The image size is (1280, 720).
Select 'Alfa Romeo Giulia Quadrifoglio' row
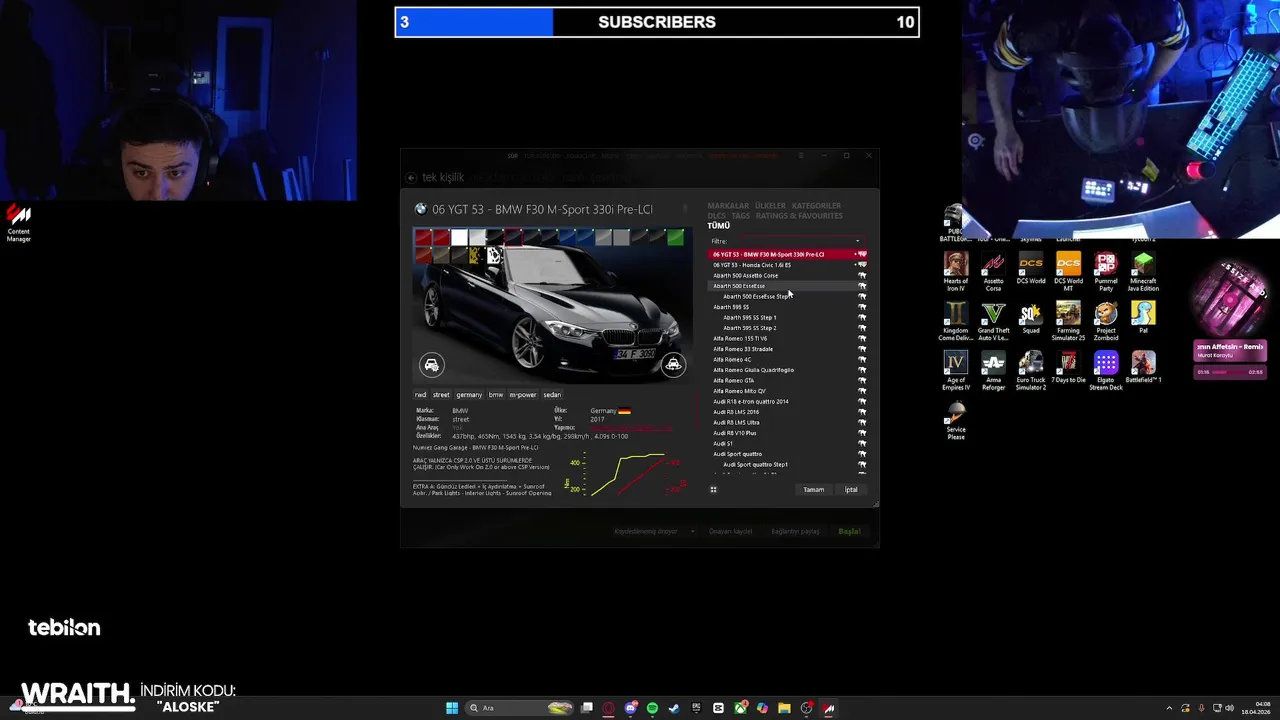788,370
